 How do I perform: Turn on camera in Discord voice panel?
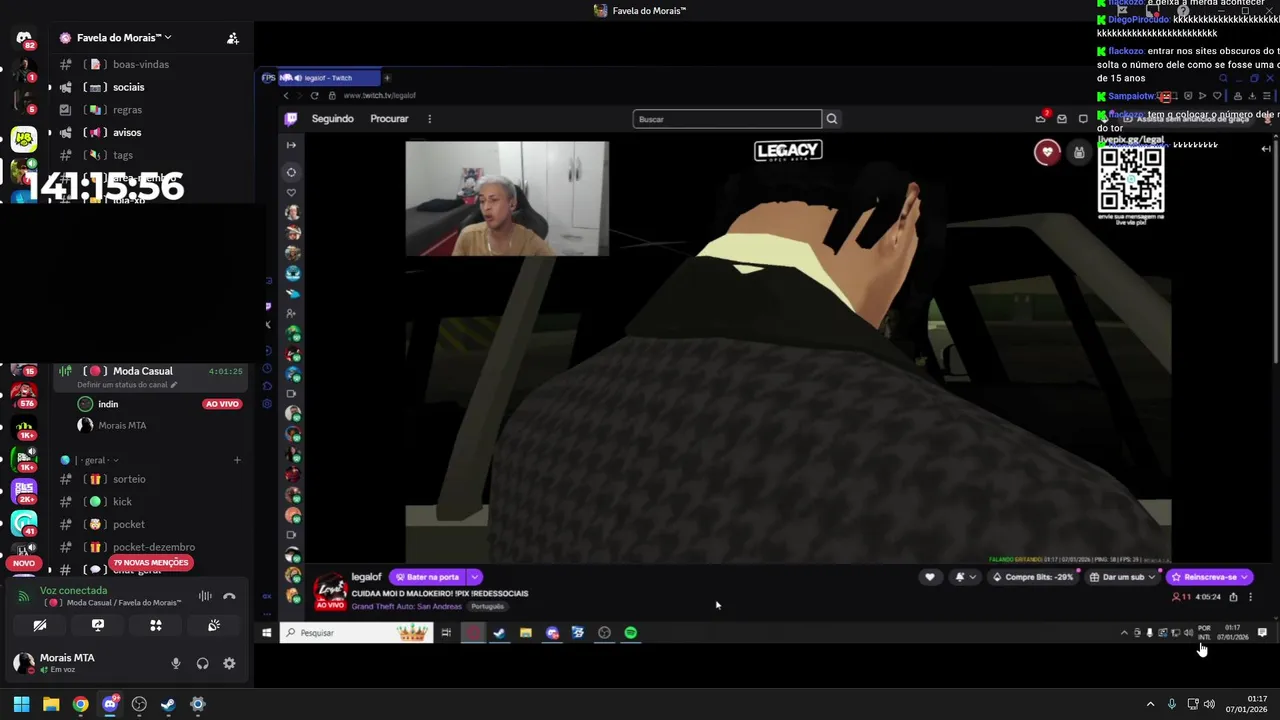pos(40,625)
